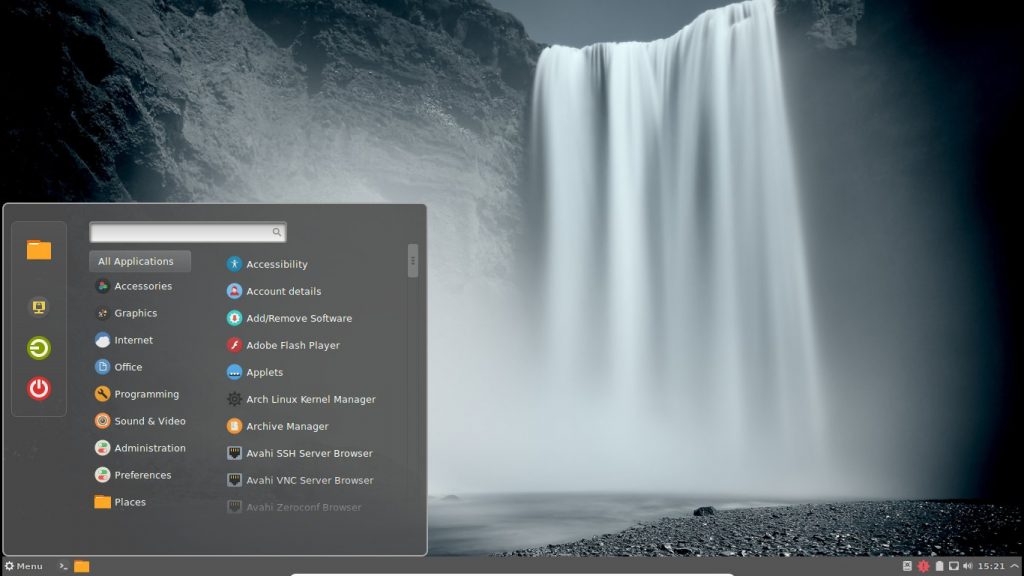Click the Internet category cloud icon
This screenshot has height=576, width=1024.
coord(103,340)
